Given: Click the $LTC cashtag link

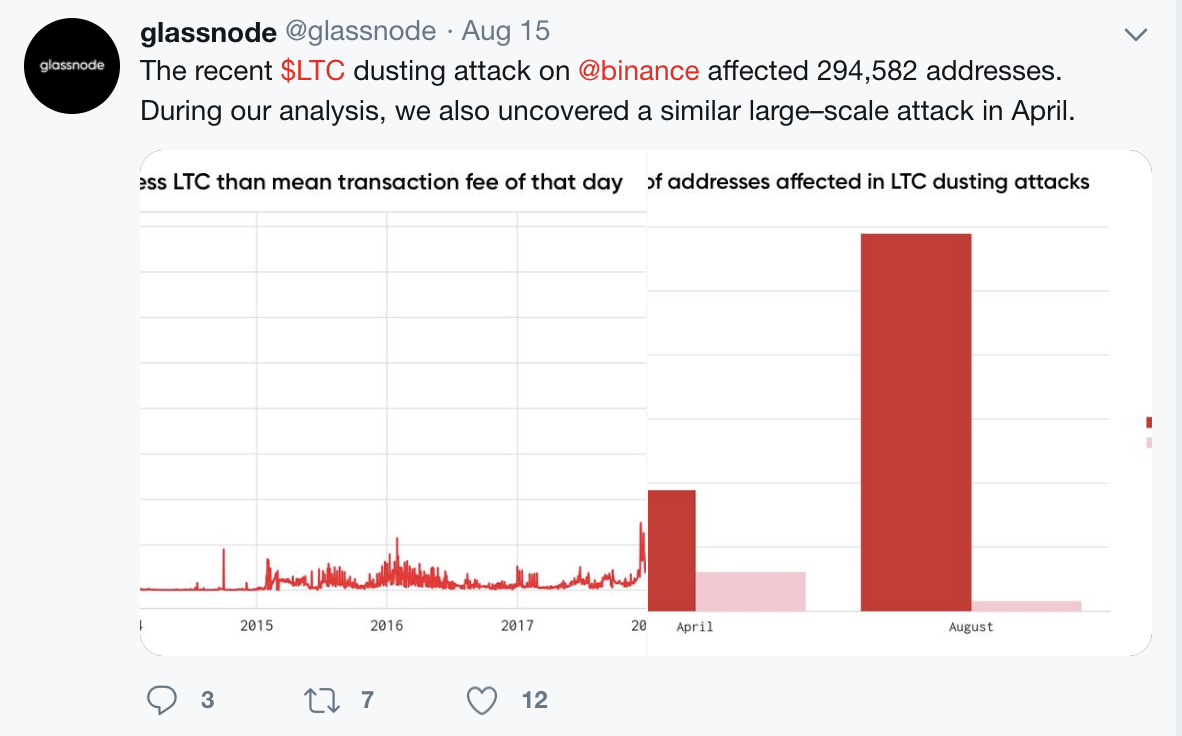Looking at the screenshot, I should coord(313,71).
